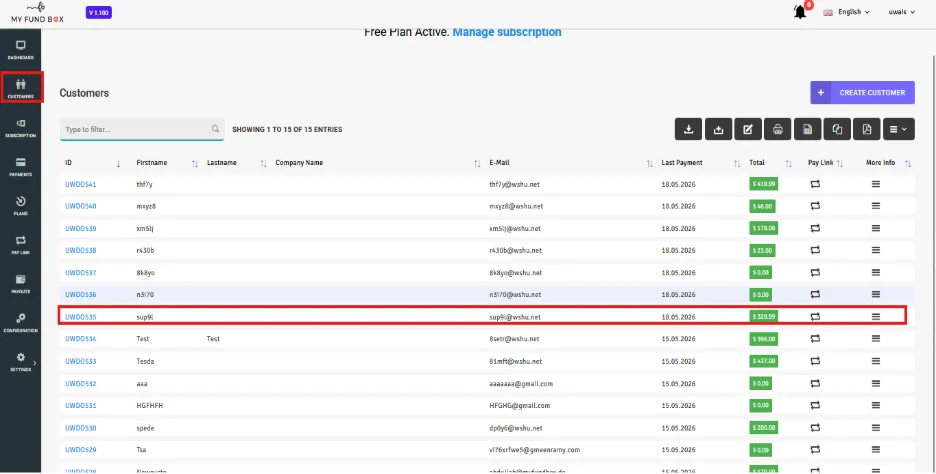
Task: Open customer UWD0541
Action: pyautogui.click(x=81, y=184)
